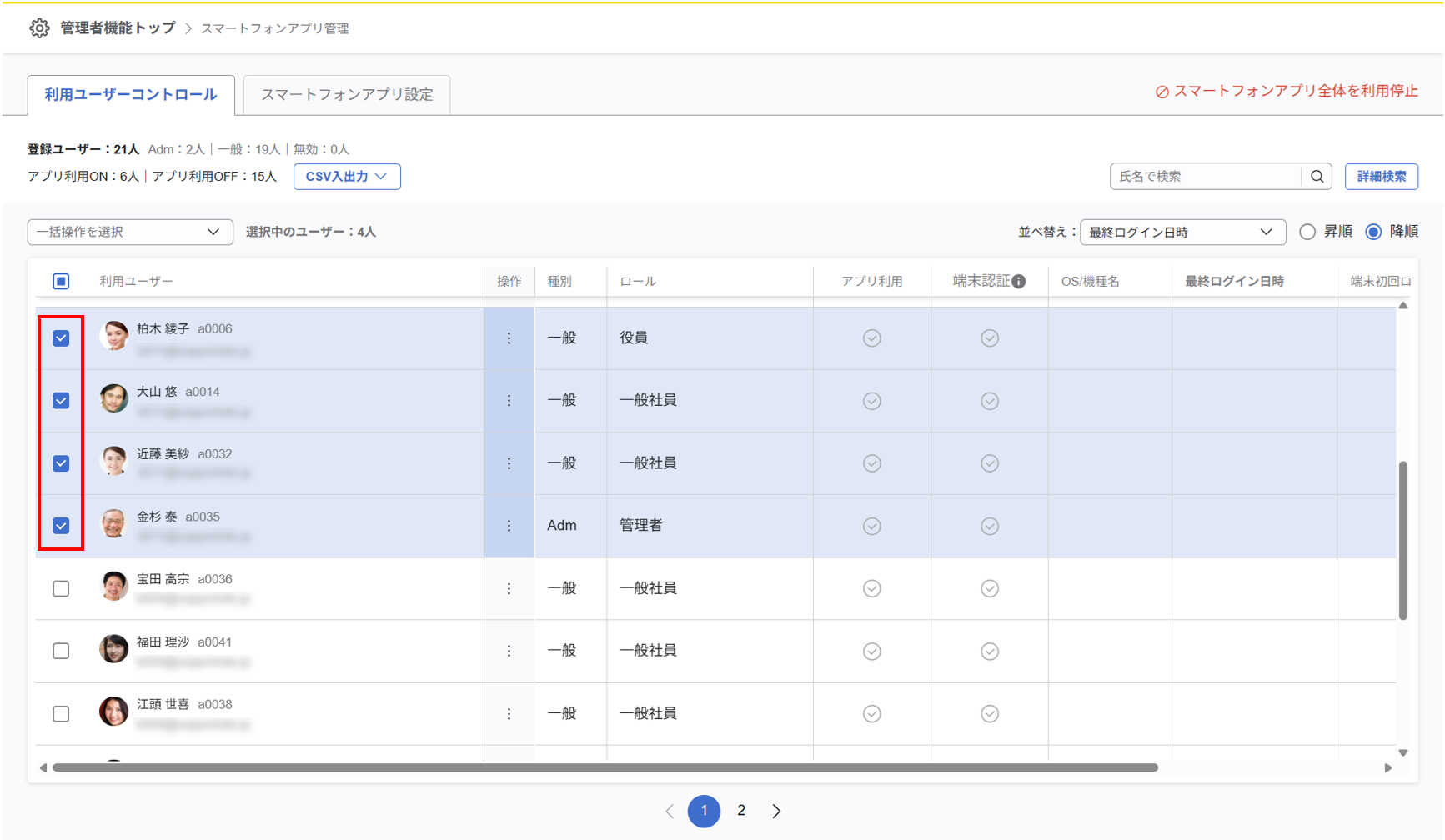Screen dimensions: 1445x840
Task: Switch to the スマートフォンアプリ設定 tab
Action: [347, 95]
